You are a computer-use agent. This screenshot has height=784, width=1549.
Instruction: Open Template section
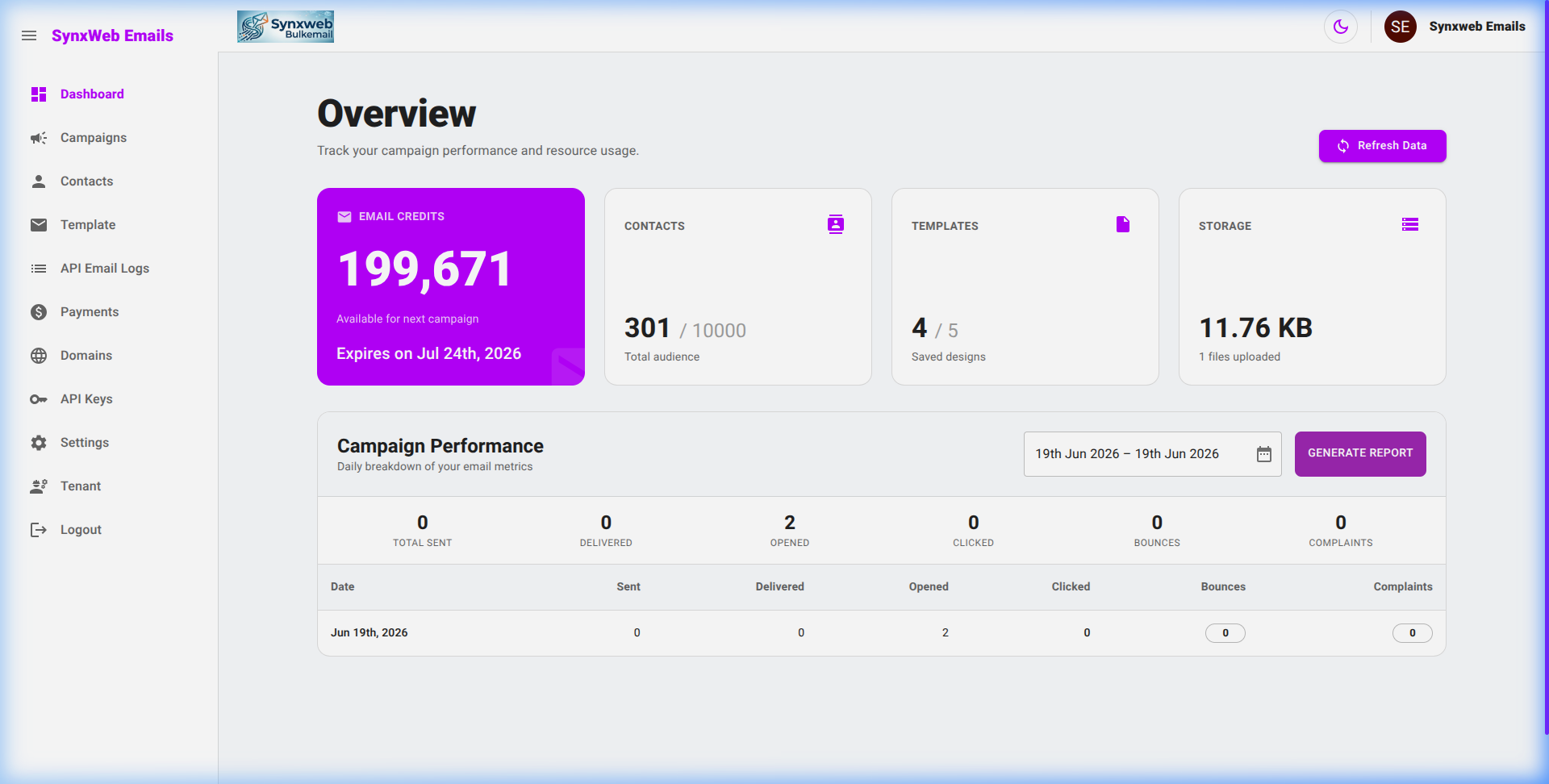click(88, 225)
